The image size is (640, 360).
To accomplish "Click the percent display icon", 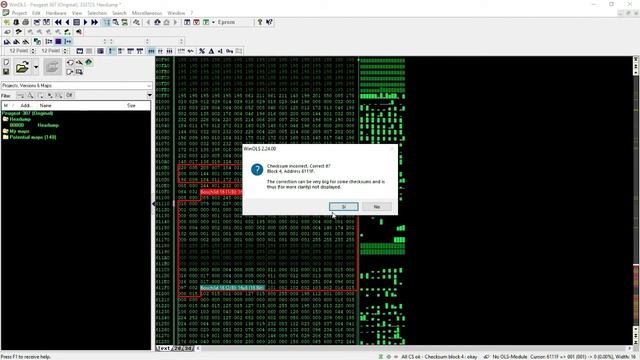I will [x=202, y=51].
